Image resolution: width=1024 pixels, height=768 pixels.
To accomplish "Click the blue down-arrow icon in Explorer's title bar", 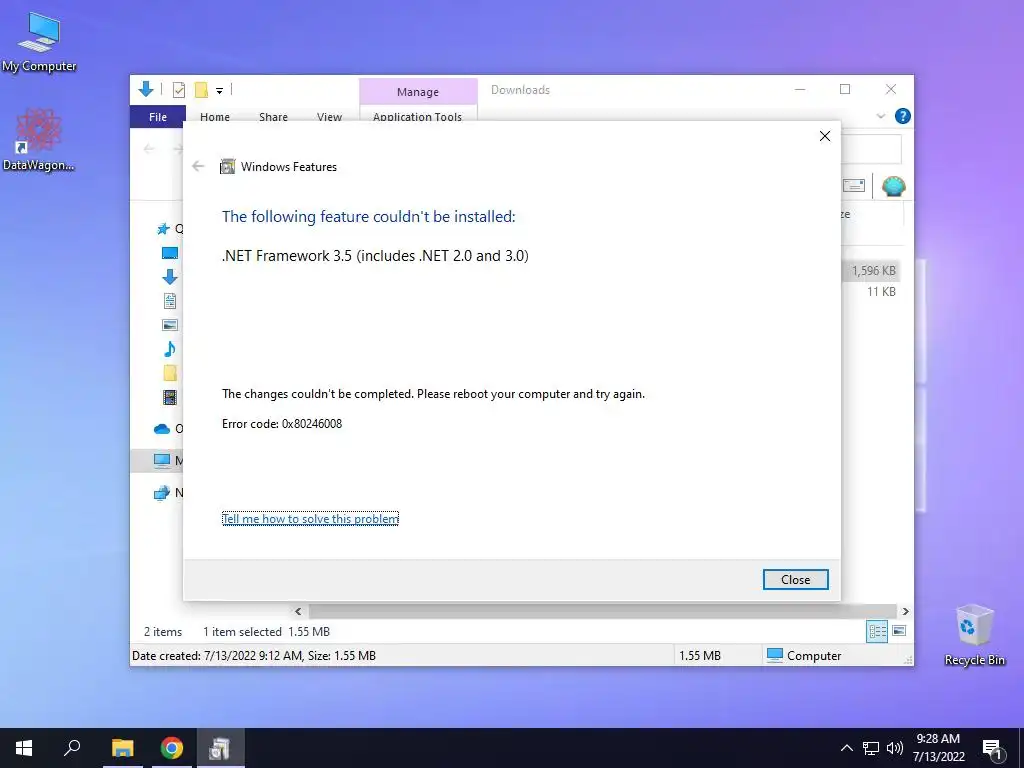I will 146,89.
